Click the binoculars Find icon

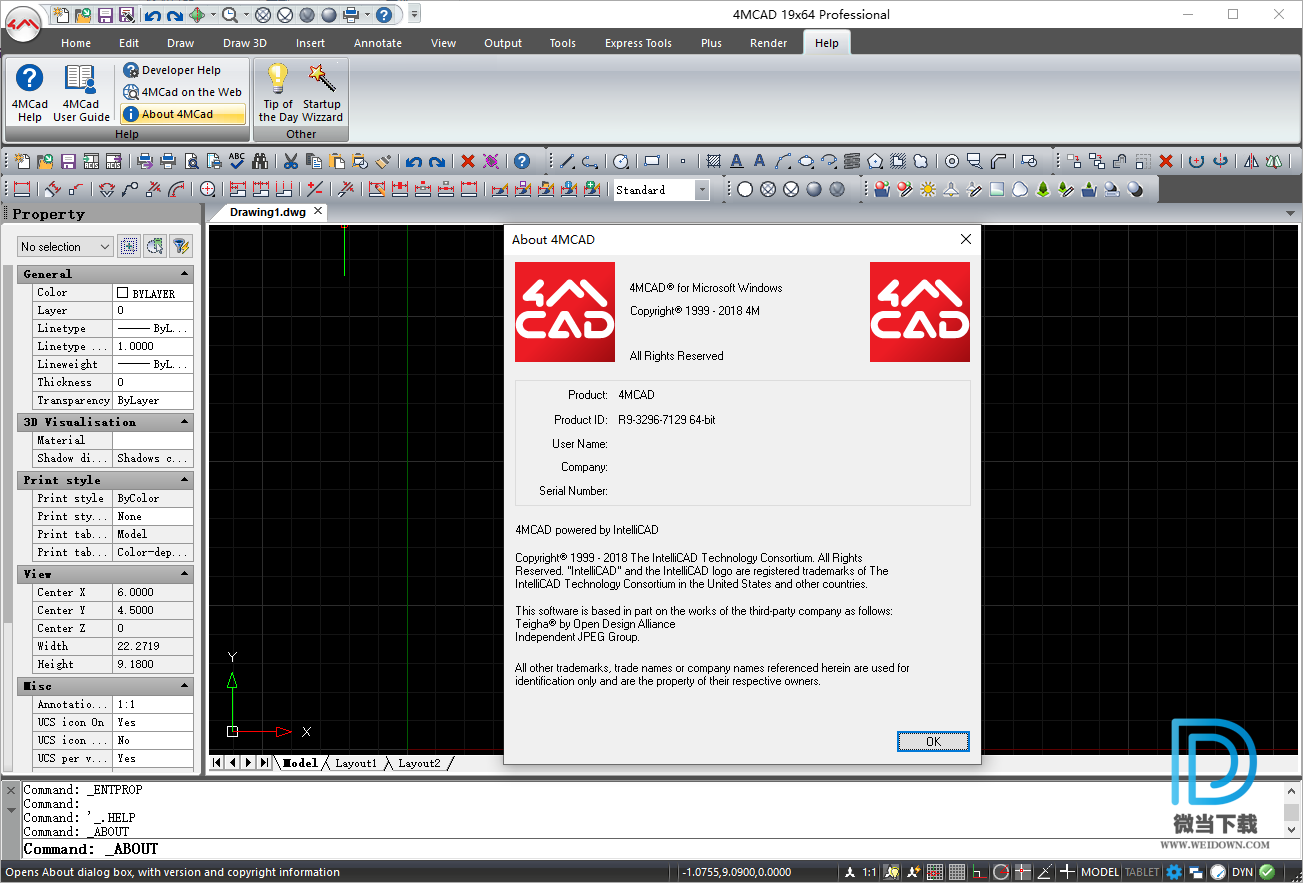point(260,161)
